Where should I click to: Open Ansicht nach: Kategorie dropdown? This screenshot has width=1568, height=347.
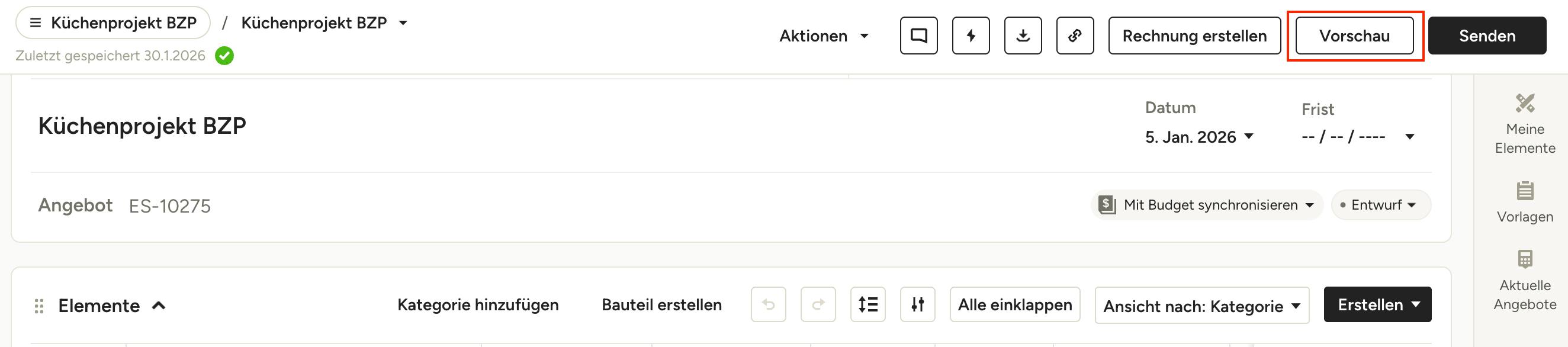coord(1201,306)
